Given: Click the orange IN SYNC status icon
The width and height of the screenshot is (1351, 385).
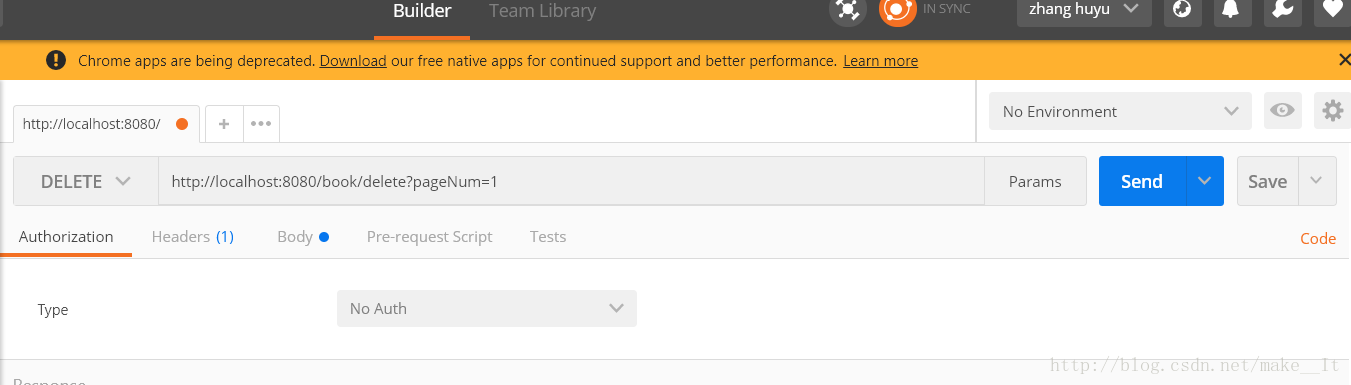Looking at the screenshot, I should point(897,10).
